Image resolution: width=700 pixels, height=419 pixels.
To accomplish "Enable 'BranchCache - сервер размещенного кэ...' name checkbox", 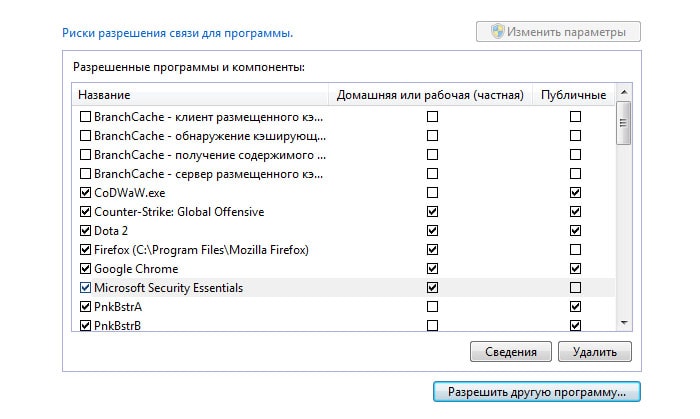I will 85,174.
